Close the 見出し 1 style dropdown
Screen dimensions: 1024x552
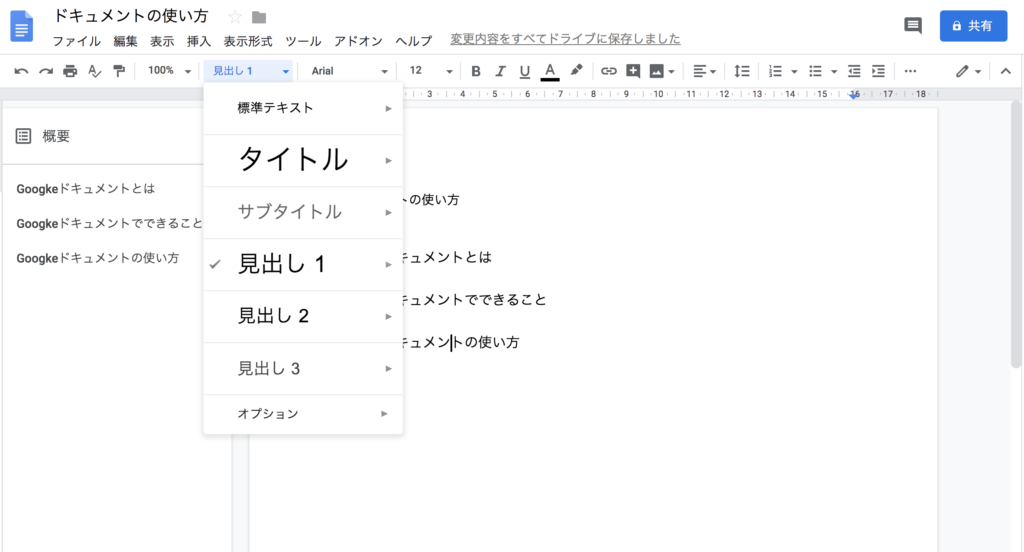pyautogui.click(x=249, y=71)
